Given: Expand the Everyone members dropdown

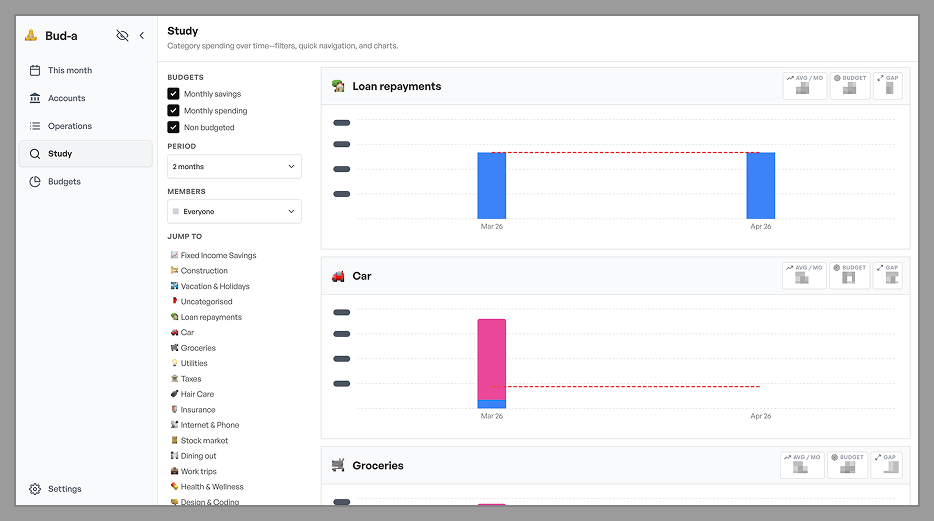Looking at the screenshot, I should 234,212.
